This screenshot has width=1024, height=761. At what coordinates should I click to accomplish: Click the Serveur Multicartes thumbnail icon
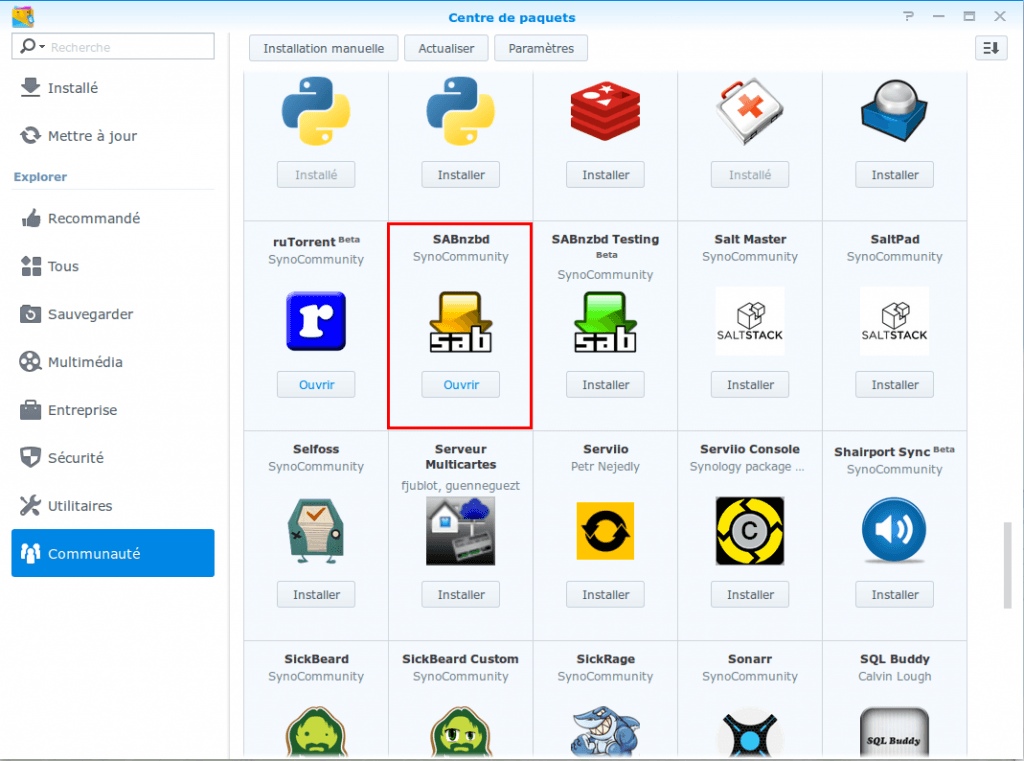coord(460,530)
